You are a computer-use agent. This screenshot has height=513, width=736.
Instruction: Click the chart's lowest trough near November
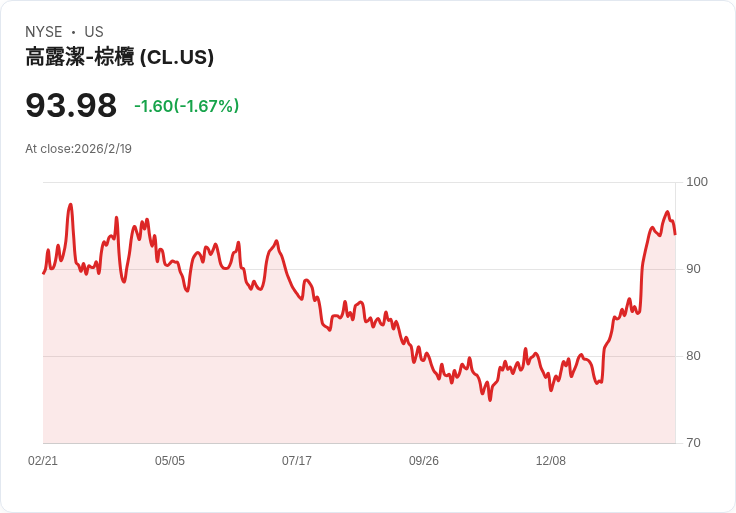(490, 400)
